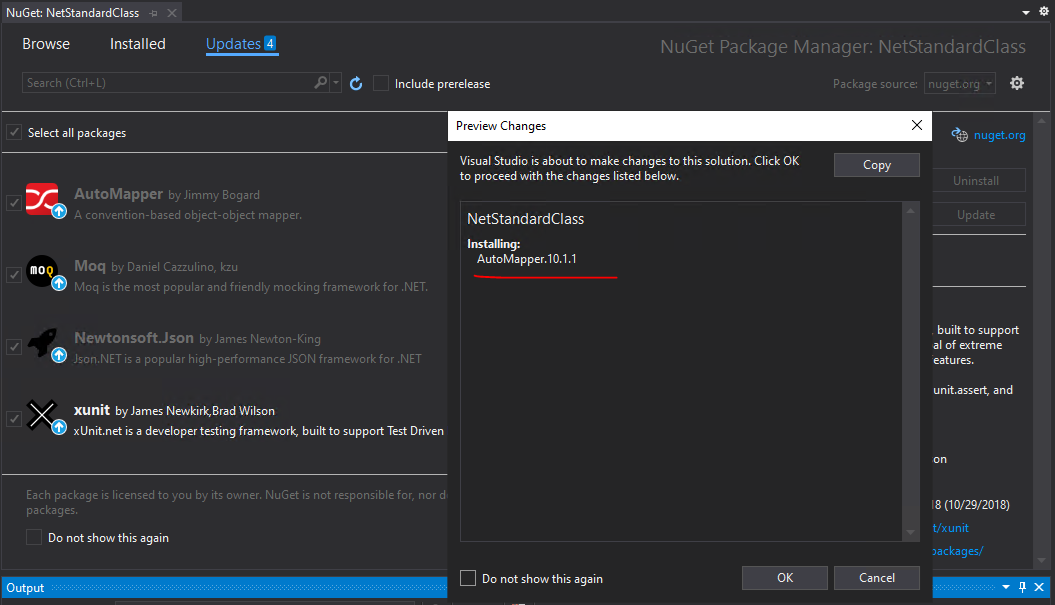
Task: Select the NuGet: NetStandardClass document tab
Action: (73, 13)
